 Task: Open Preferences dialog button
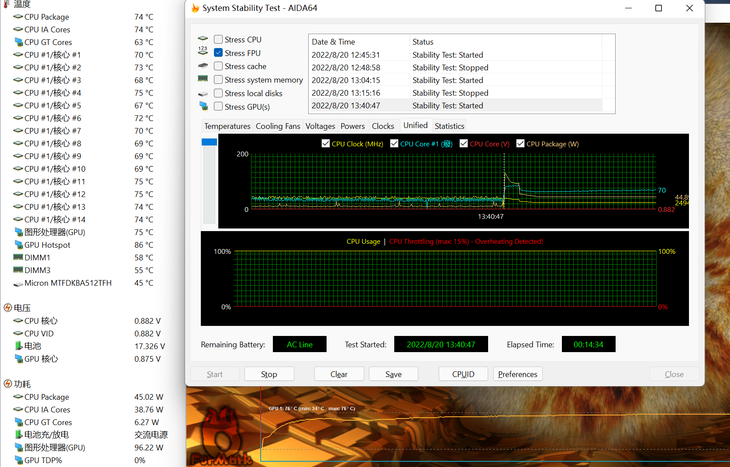(518, 374)
